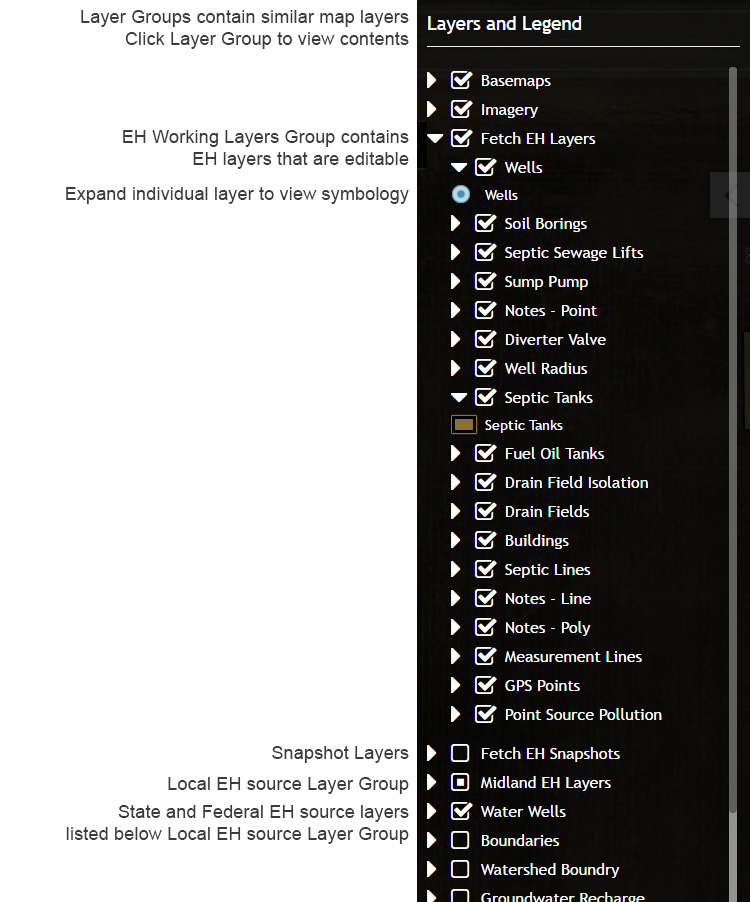Uncheck the Basemaps layer group checkbox
This screenshot has height=902, width=750.
coord(461,81)
